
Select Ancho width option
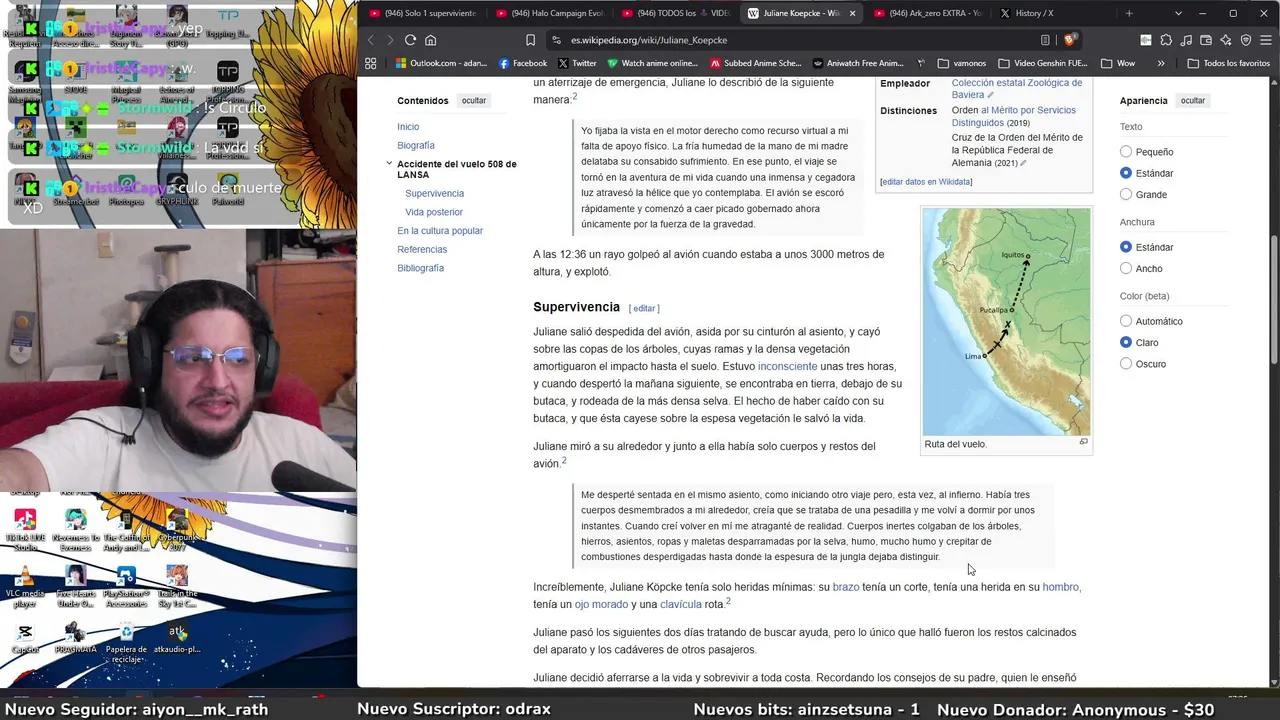tap(1126, 268)
